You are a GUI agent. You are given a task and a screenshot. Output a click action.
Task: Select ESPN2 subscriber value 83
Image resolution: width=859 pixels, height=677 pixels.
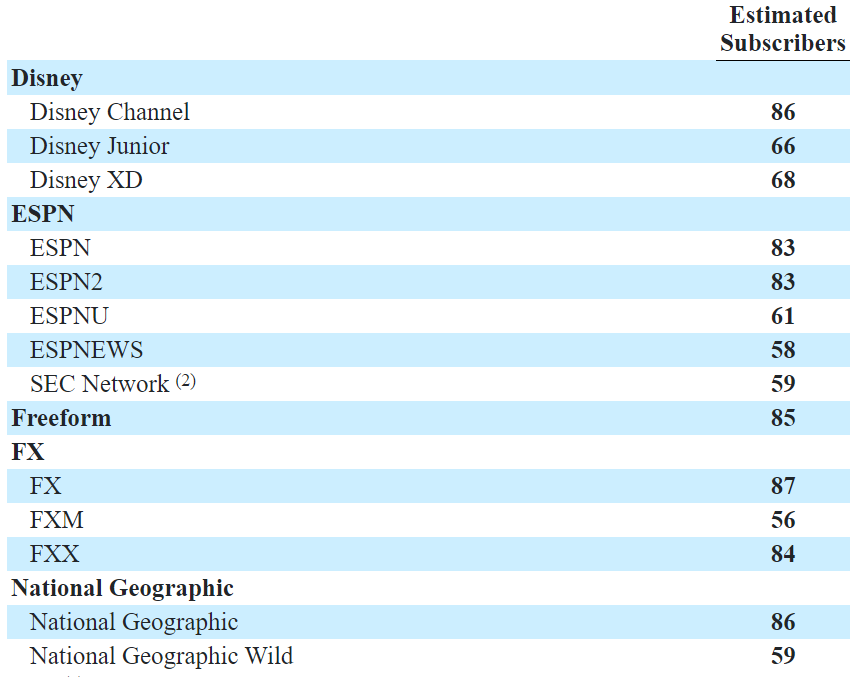(783, 282)
